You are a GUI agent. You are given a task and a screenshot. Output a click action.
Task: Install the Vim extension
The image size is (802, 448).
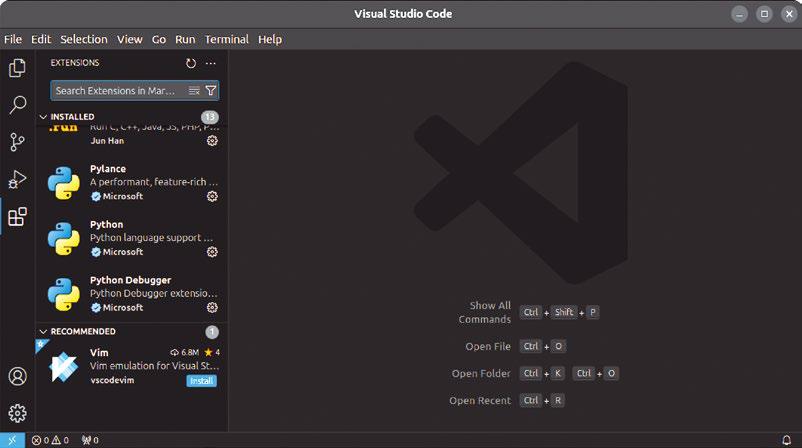[x=202, y=381]
